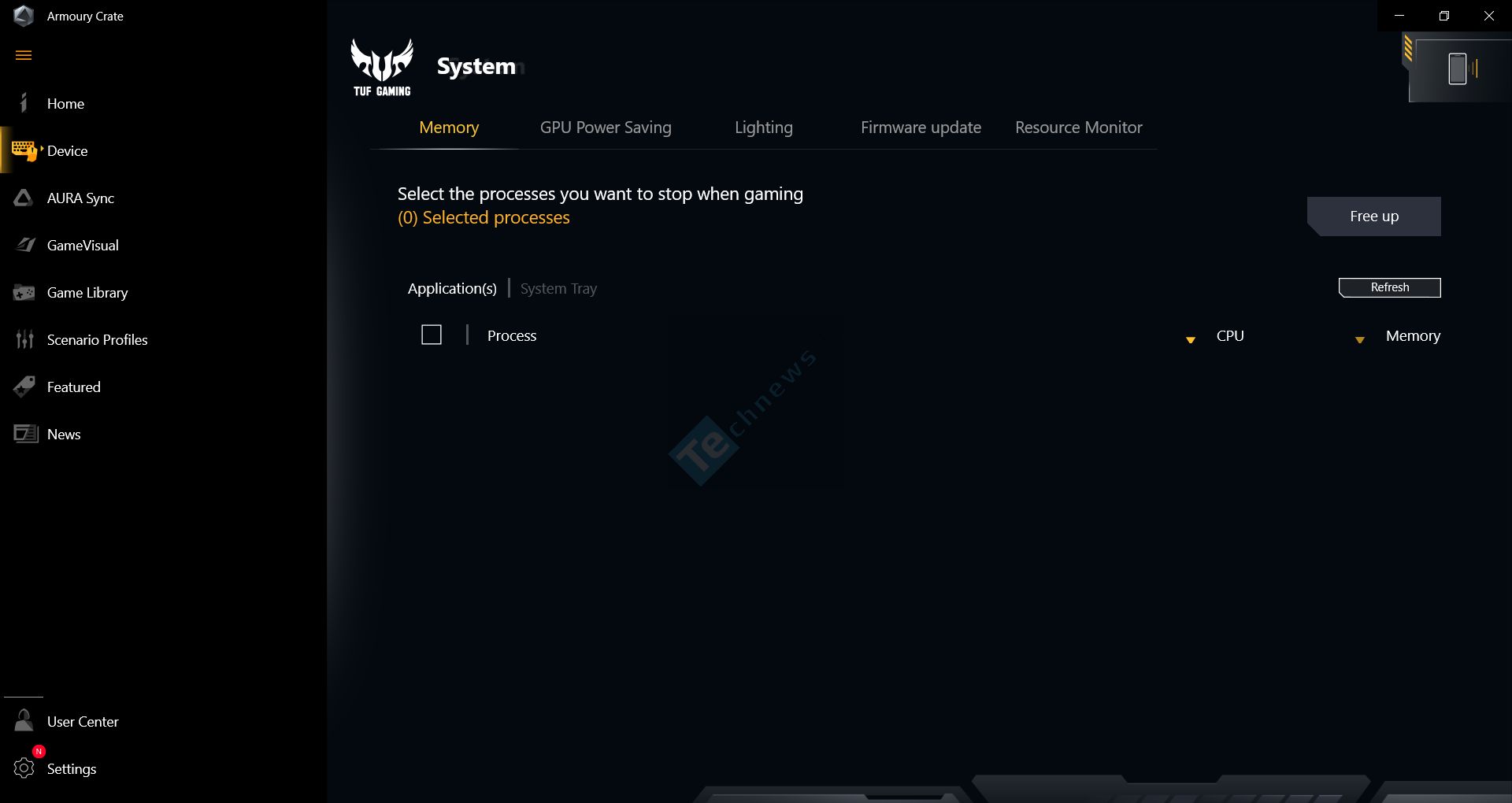Open the AURA Sync icon
The height and width of the screenshot is (803, 1512).
[x=24, y=198]
